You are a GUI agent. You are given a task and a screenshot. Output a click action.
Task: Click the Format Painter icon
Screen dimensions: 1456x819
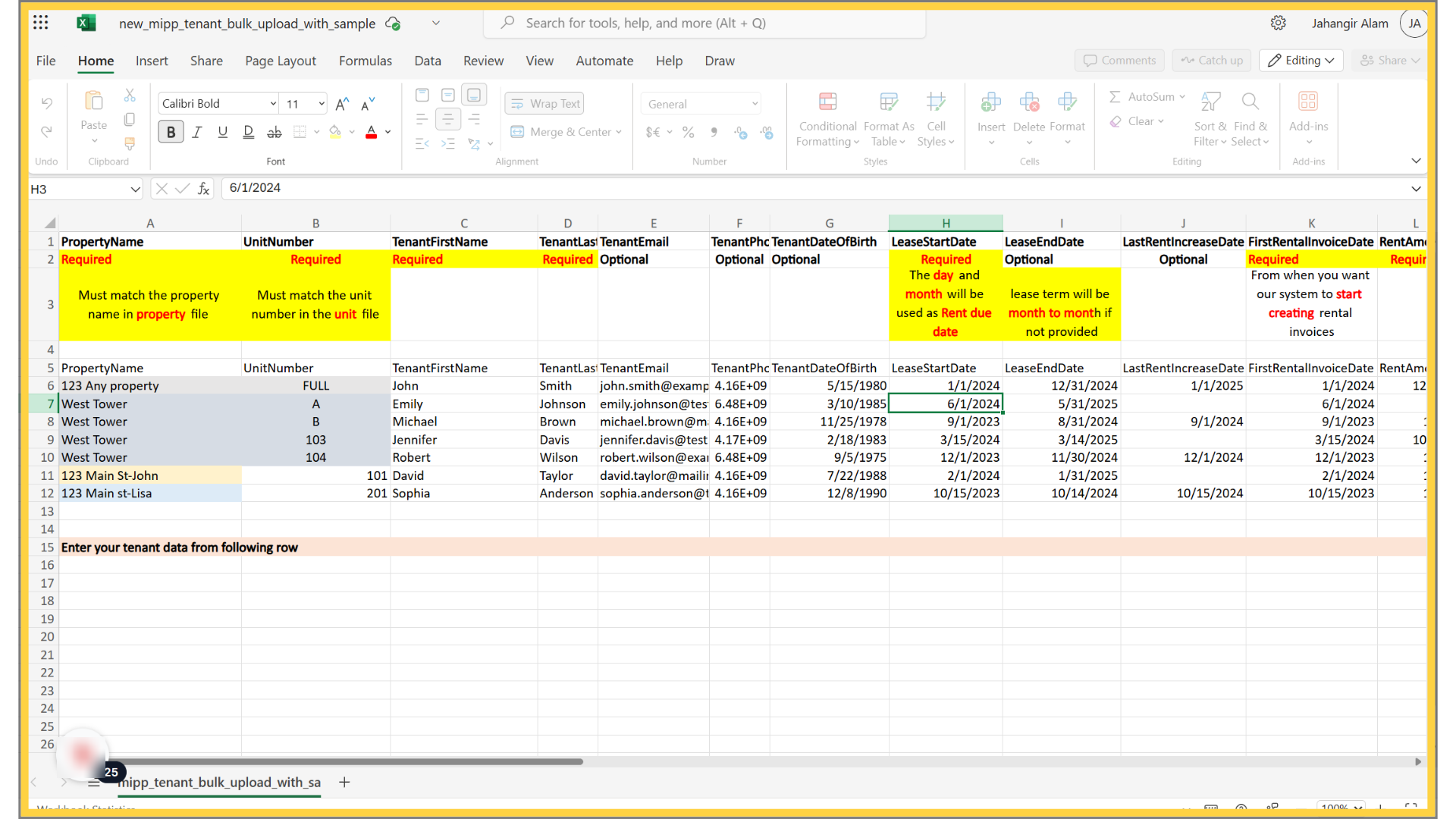[x=130, y=143]
